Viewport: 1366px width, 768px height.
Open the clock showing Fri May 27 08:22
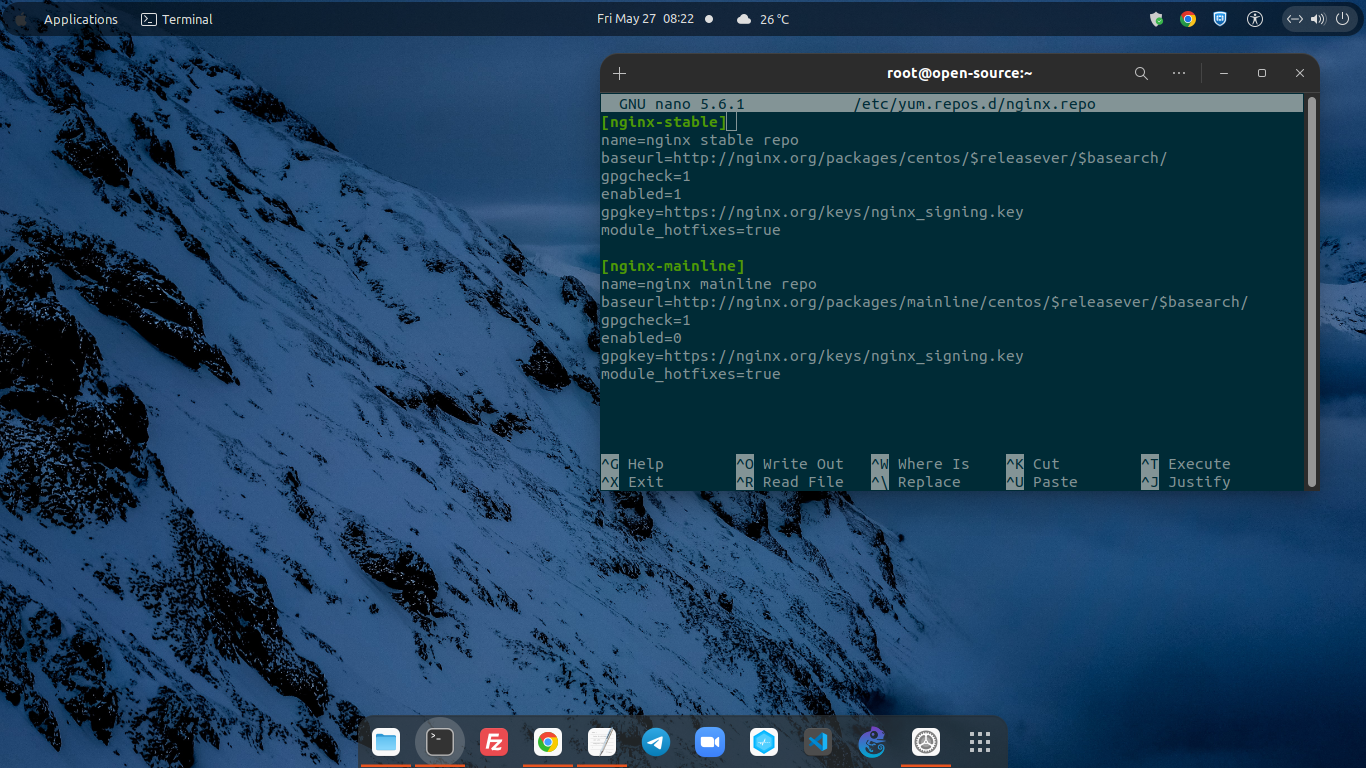[645, 19]
